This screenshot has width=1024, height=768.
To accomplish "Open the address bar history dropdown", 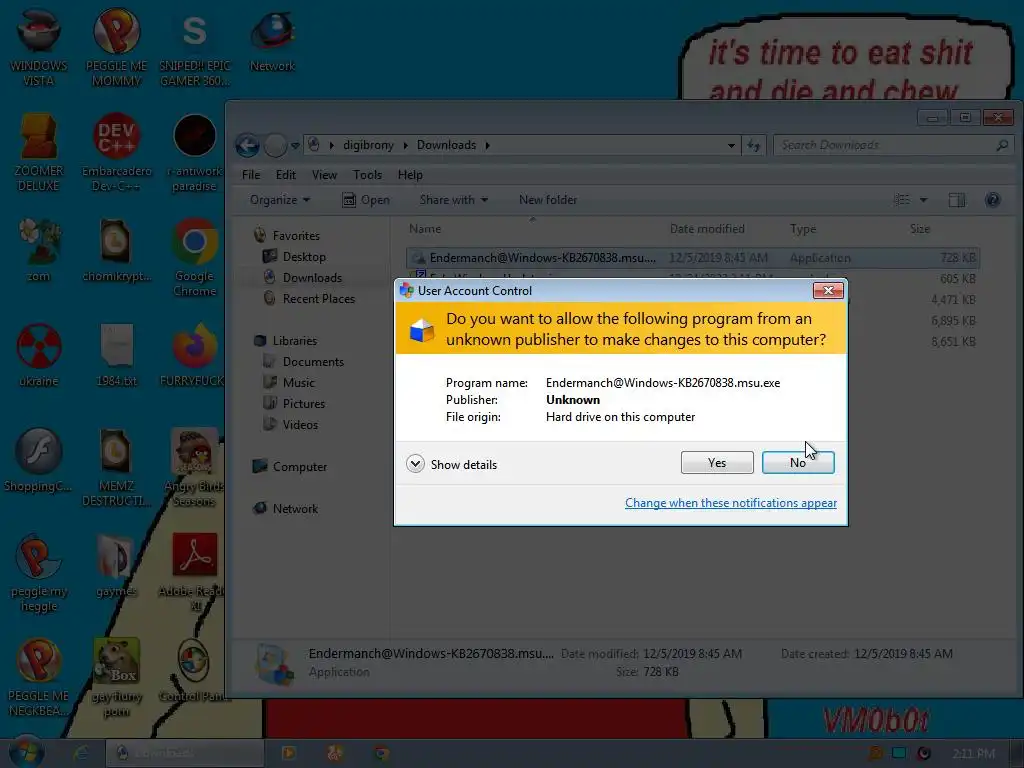I will (x=731, y=145).
